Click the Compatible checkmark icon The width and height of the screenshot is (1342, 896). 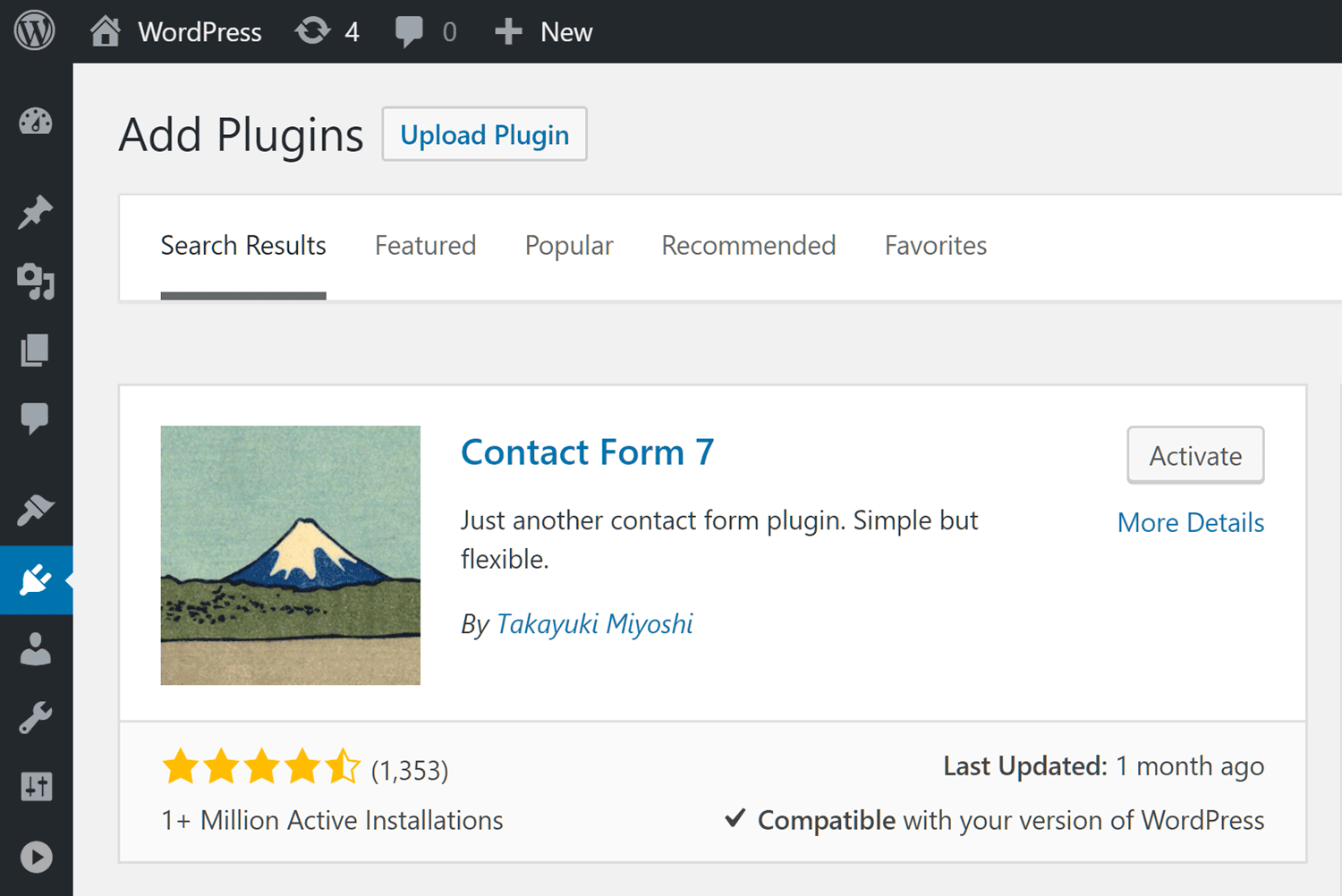click(735, 818)
